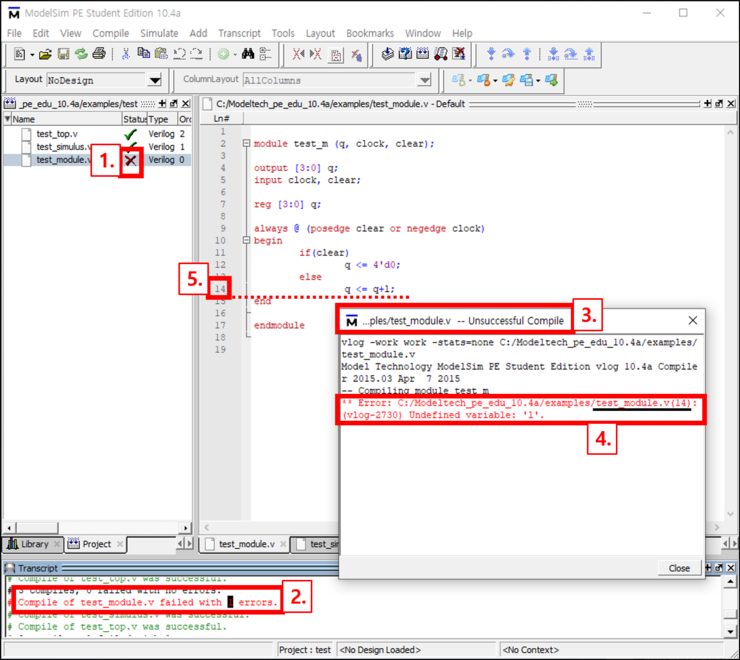Select test_simulus.v in project list

click(x=63, y=147)
